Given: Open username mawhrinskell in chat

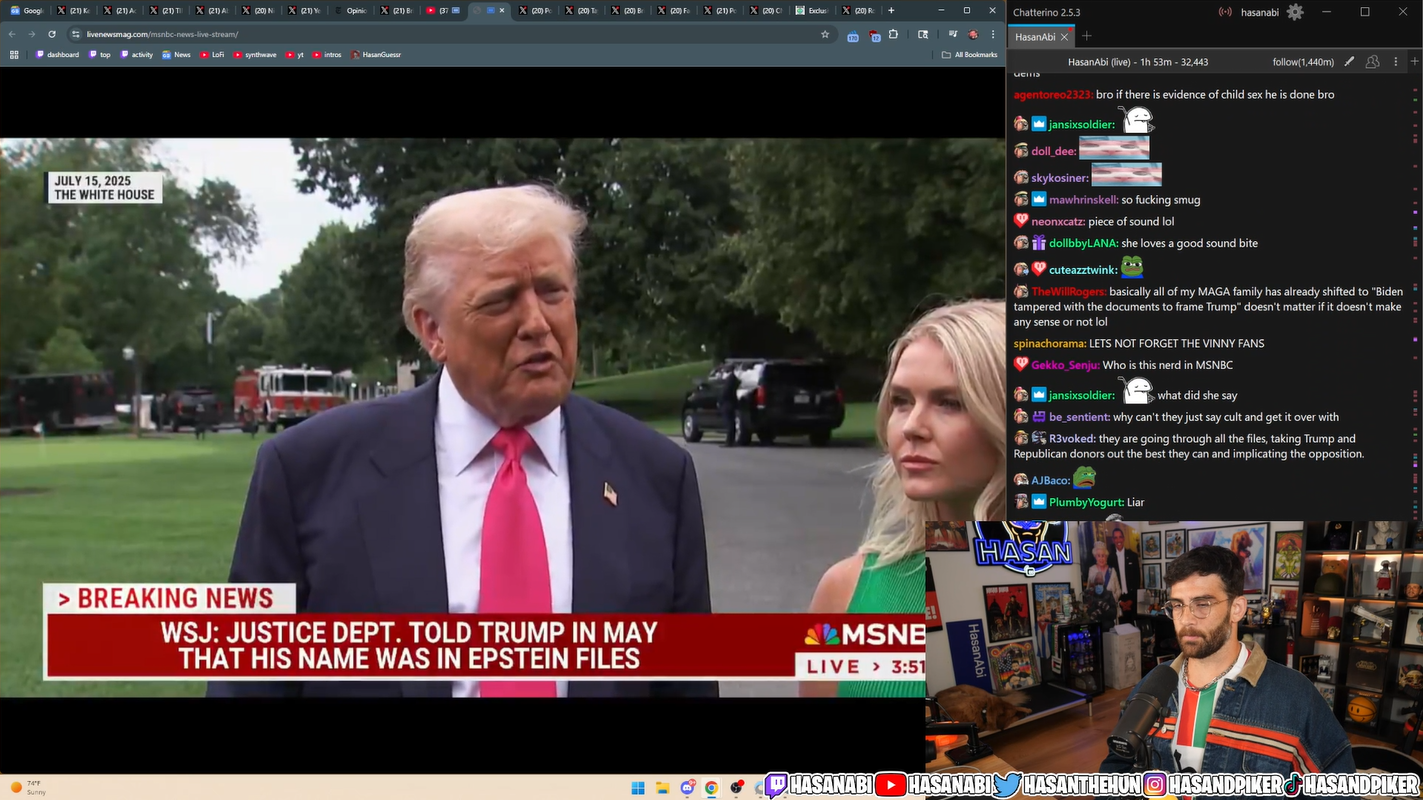Looking at the screenshot, I should [1083, 200].
